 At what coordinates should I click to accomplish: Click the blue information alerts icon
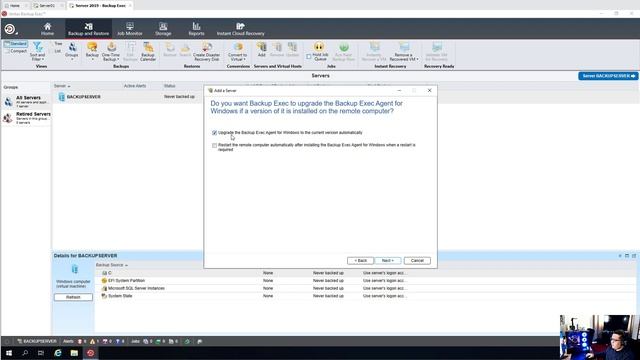pyautogui.click(x=118, y=341)
